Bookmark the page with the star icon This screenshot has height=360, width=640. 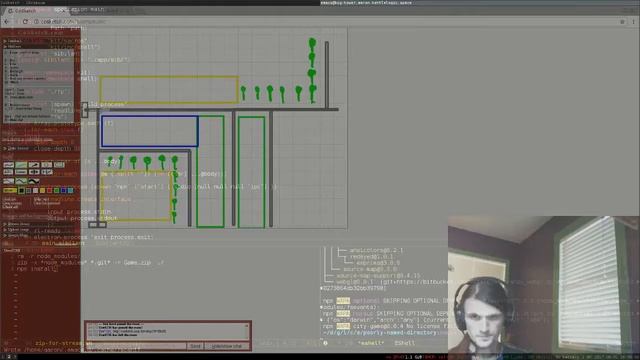coord(622,22)
